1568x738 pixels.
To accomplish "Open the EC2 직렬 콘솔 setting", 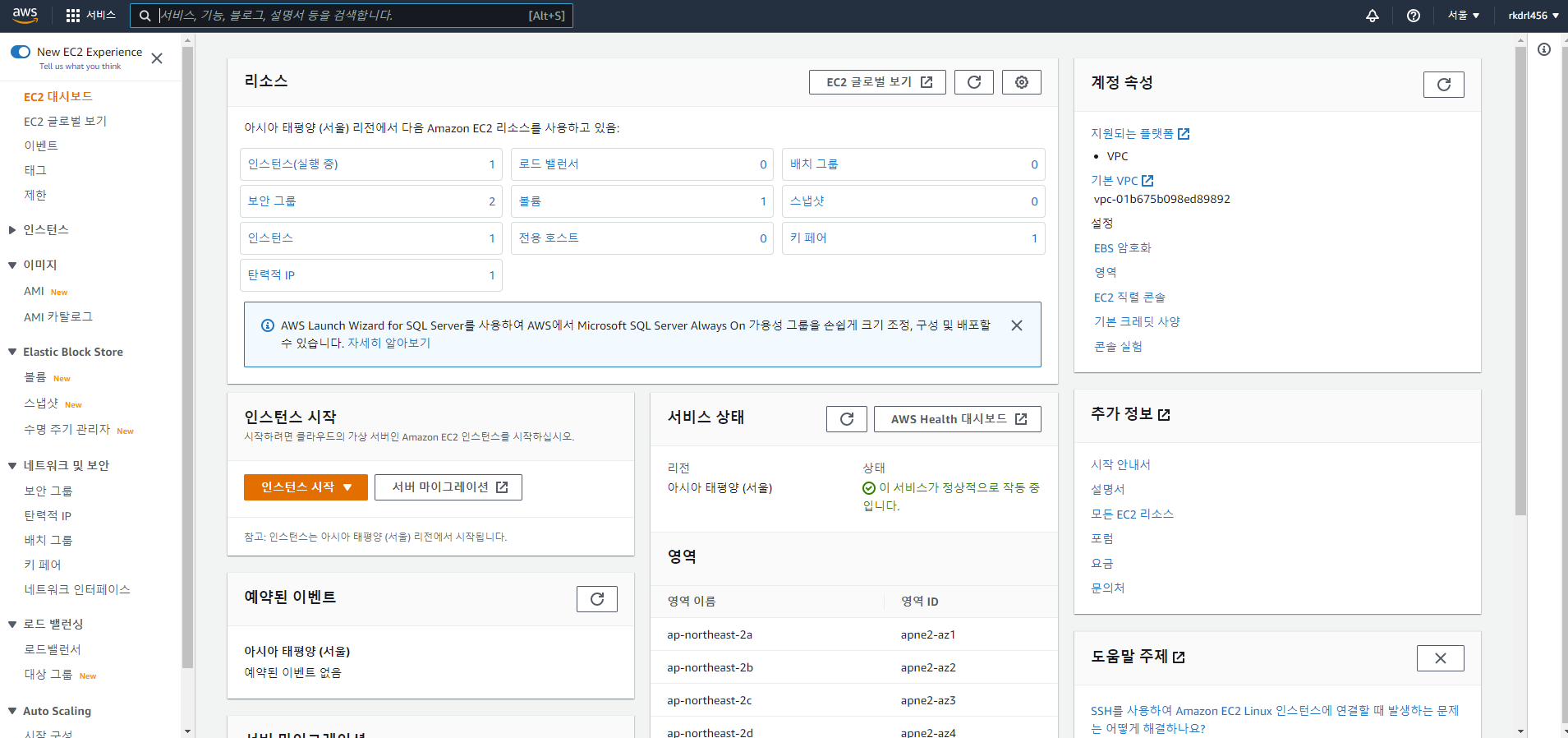I will tap(1129, 298).
